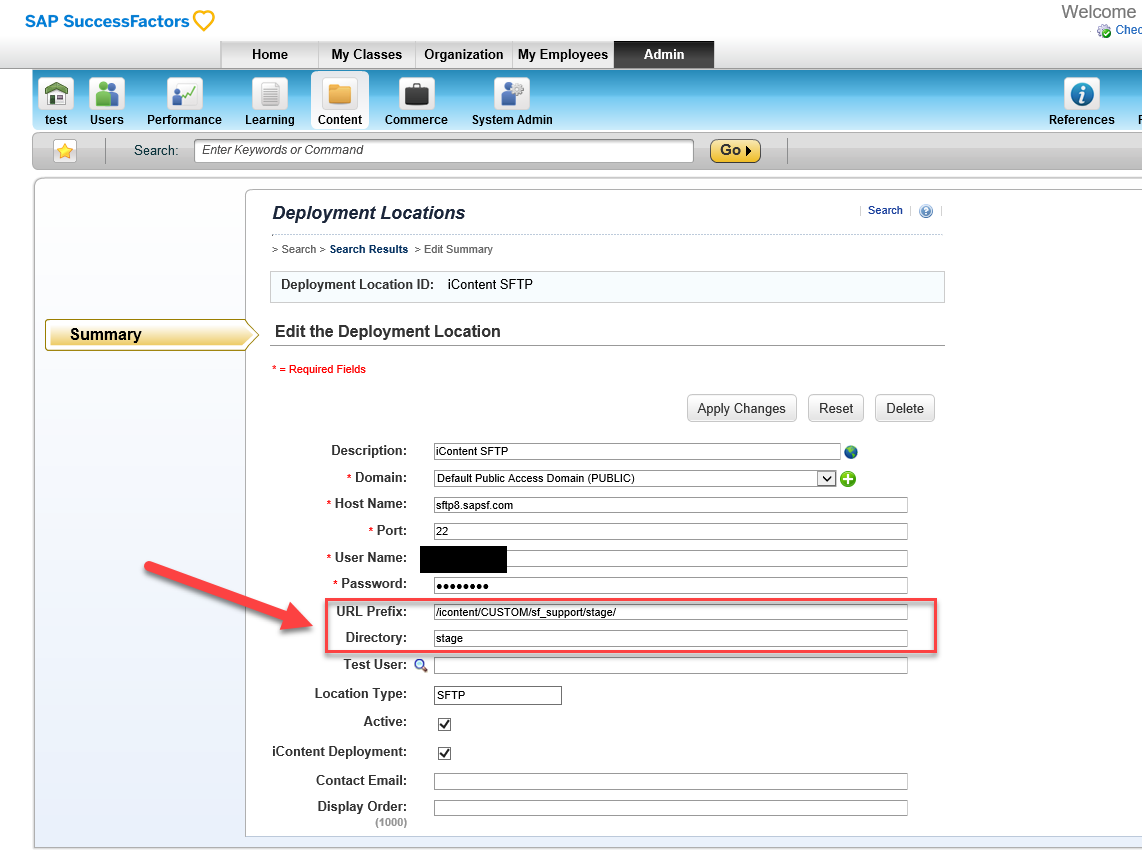Select the Content folder icon
The width and height of the screenshot is (1142, 855).
[x=339, y=94]
